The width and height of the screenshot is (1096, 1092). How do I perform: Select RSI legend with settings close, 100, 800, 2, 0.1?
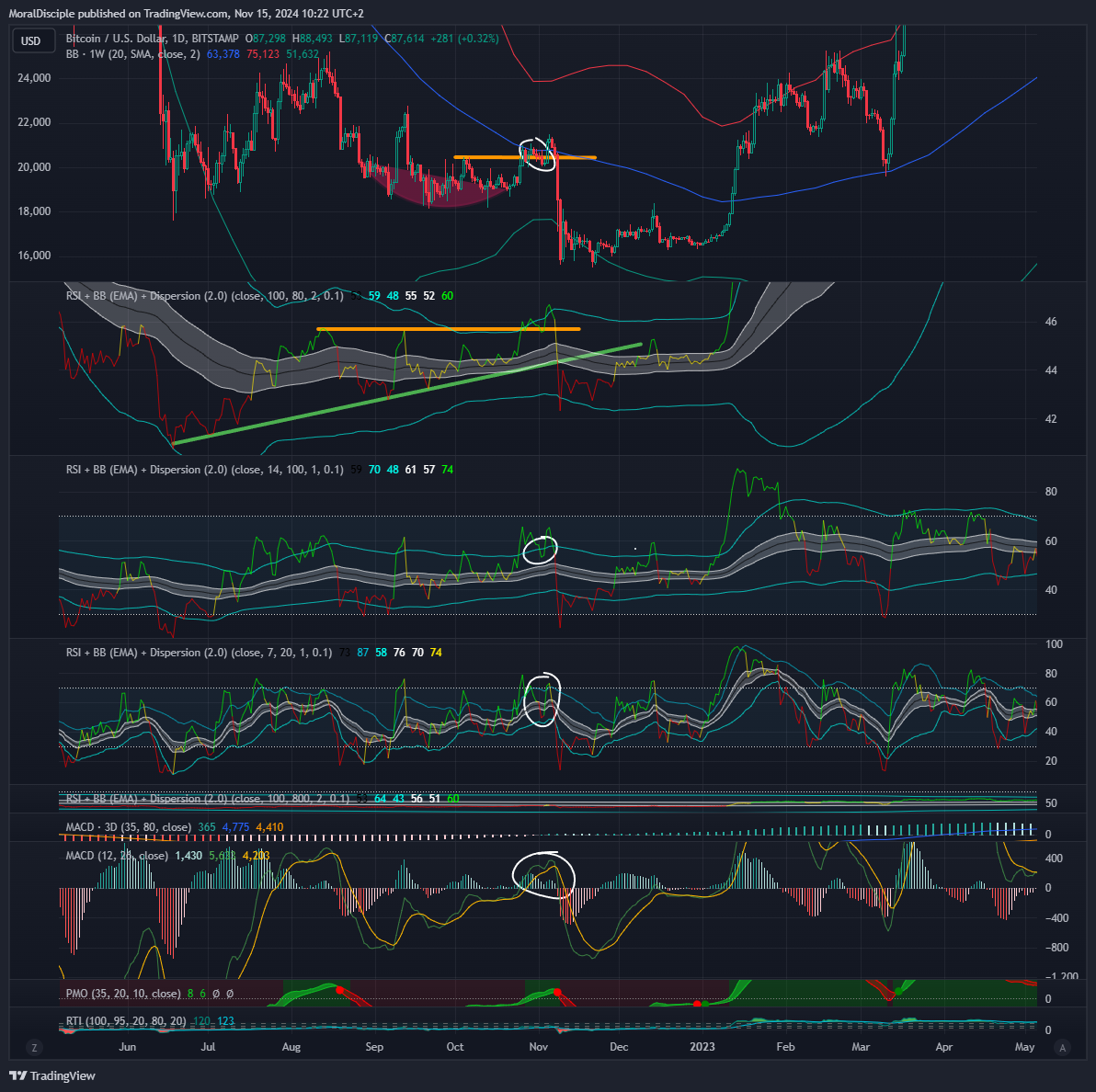(208, 799)
